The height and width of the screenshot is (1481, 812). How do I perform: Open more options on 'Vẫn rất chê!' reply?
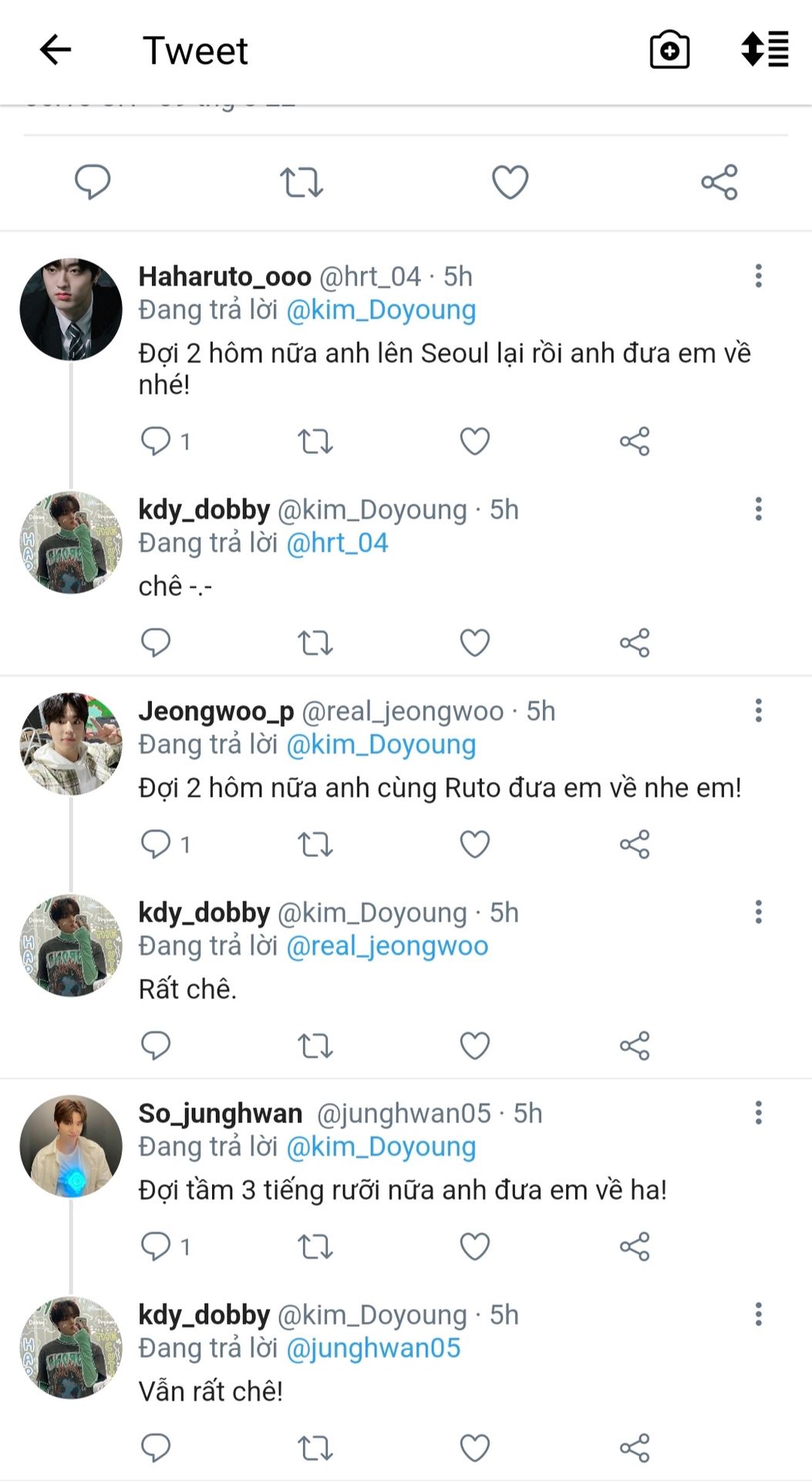pyautogui.click(x=759, y=1314)
